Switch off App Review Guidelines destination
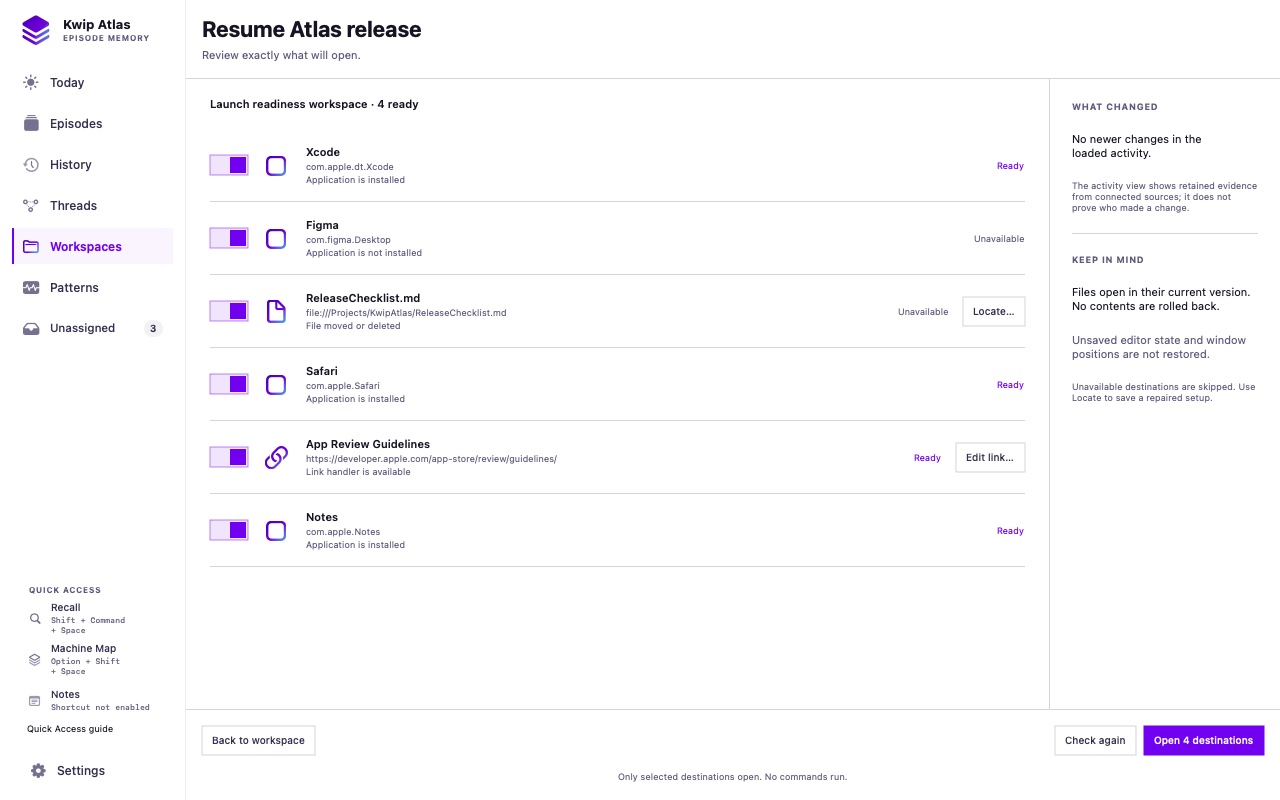 pyautogui.click(x=229, y=457)
